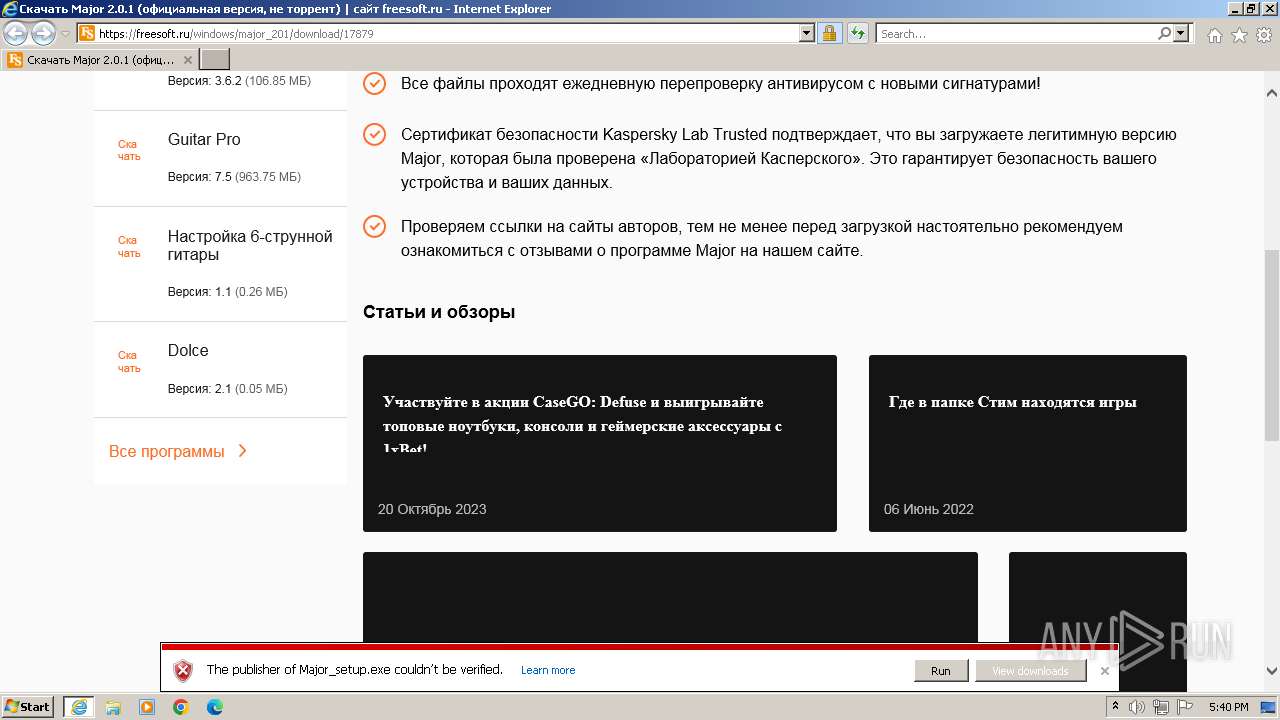Dismiss the download notification bar
The height and width of the screenshot is (720, 1280).
click(1104, 670)
